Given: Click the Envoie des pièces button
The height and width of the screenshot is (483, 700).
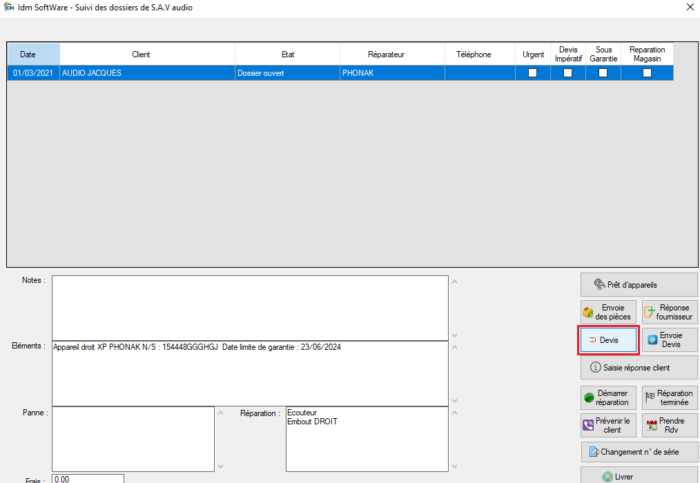Looking at the screenshot, I should [x=608, y=312].
